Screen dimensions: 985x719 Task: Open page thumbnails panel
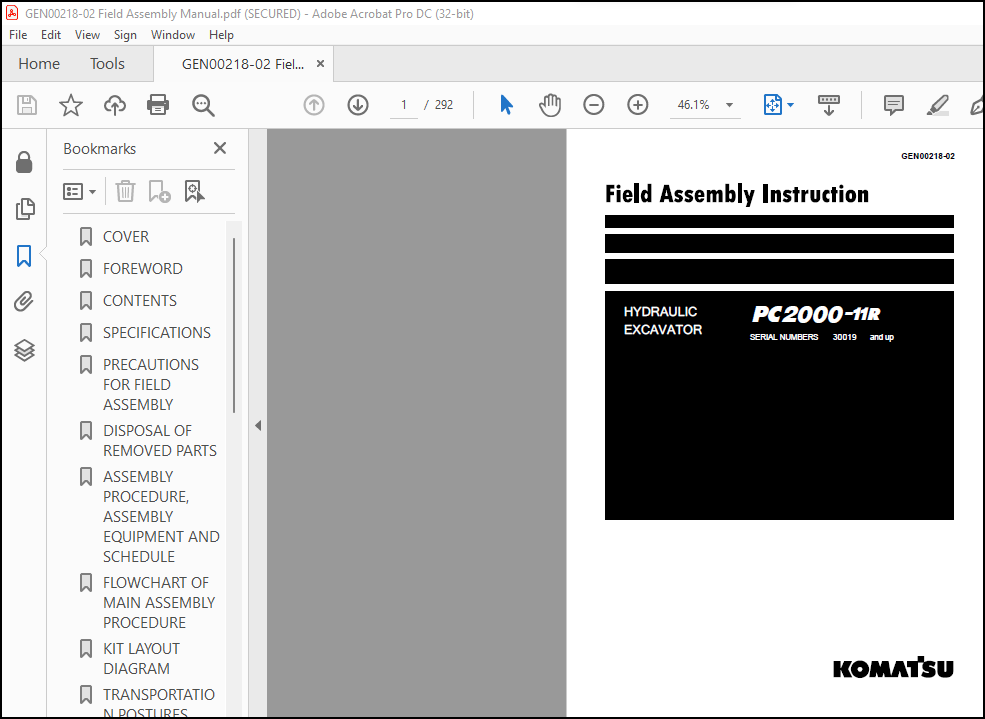tap(24, 209)
